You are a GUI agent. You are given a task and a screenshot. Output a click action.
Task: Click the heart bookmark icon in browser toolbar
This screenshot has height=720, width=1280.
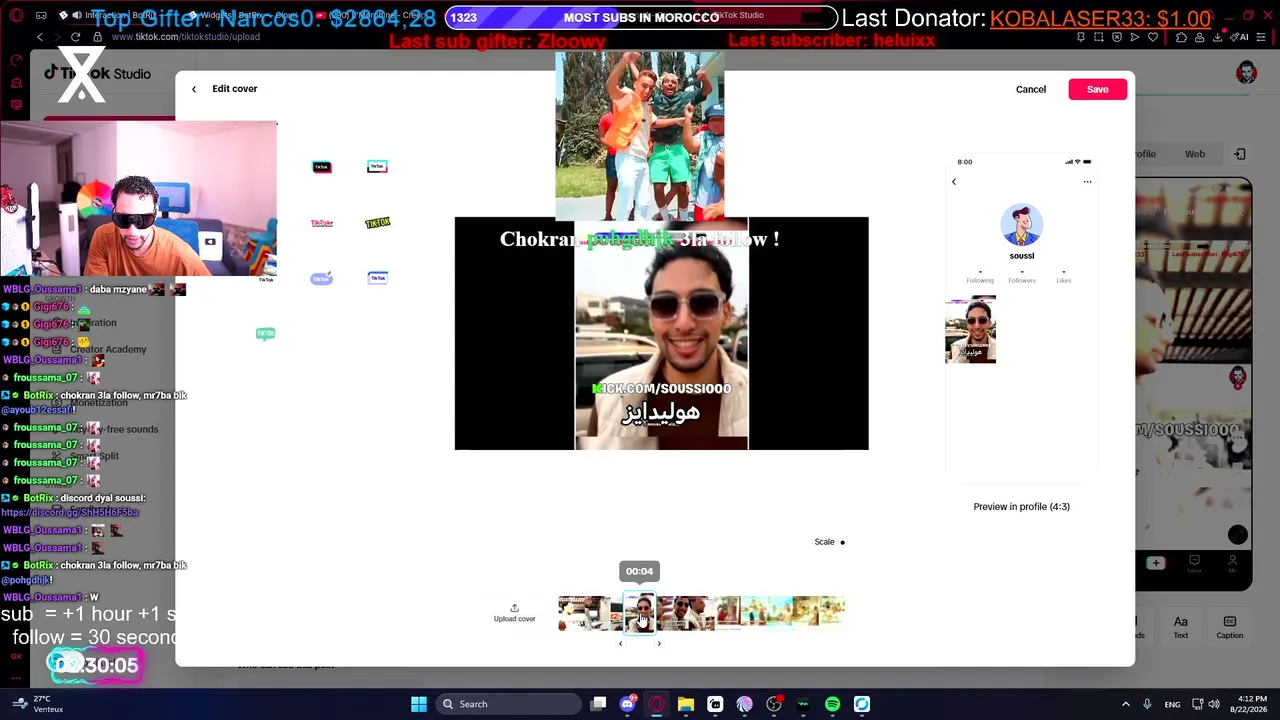point(1153,37)
